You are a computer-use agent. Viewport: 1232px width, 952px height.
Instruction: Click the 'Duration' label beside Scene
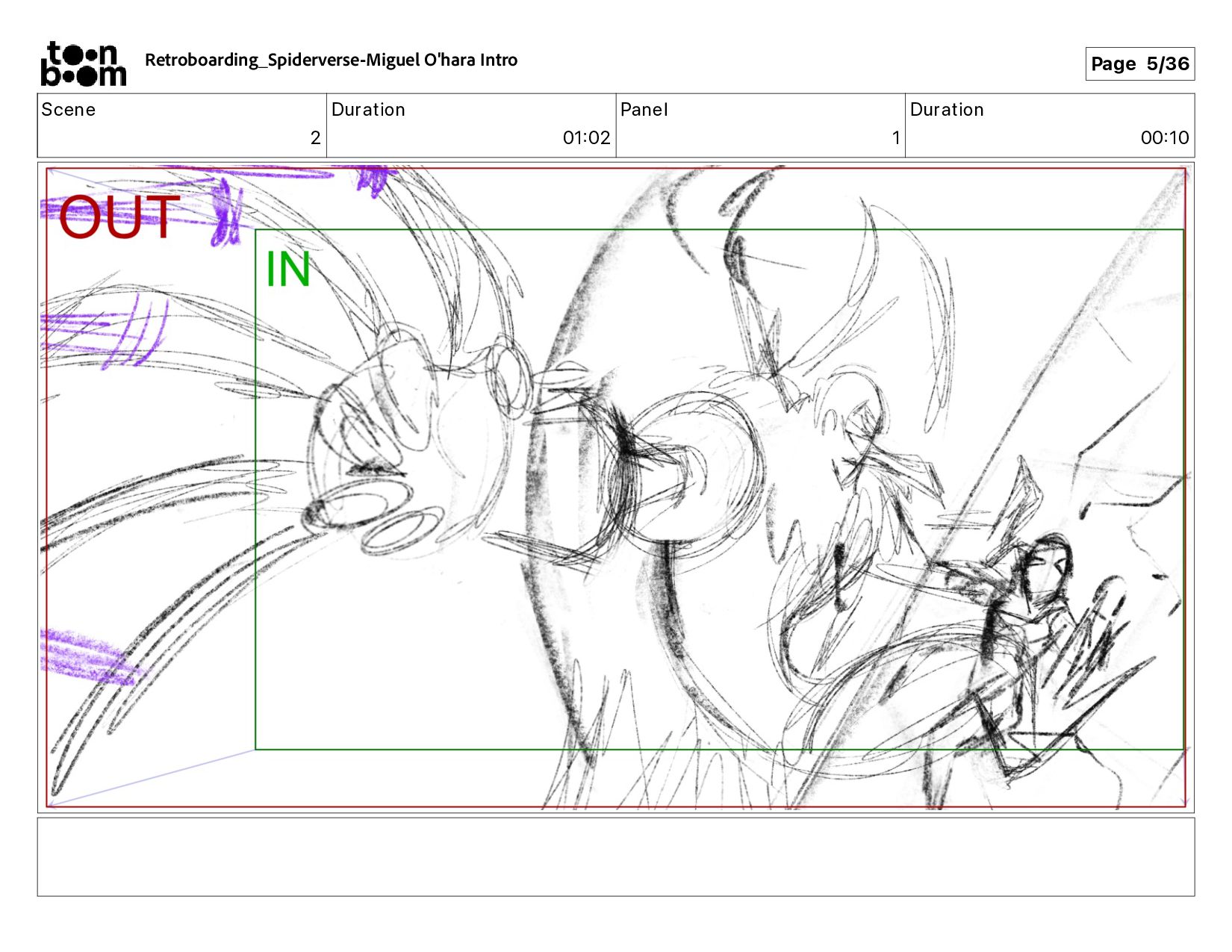368,110
